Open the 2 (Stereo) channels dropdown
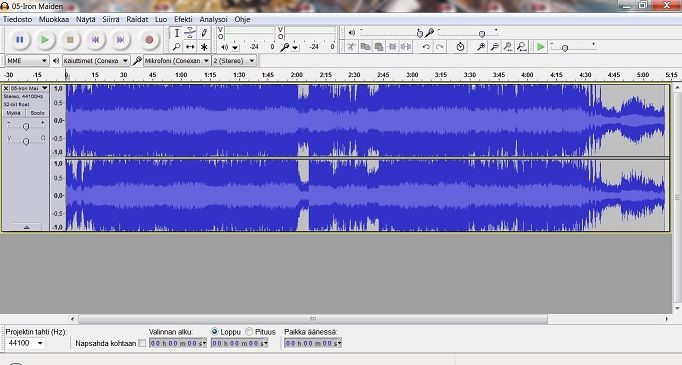The width and height of the screenshot is (682, 365). tap(234, 60)
